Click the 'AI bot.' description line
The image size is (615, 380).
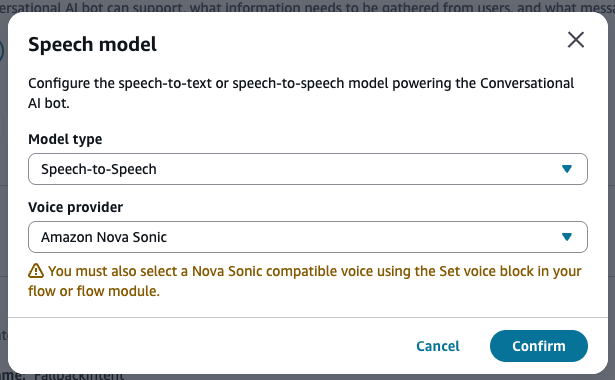tap(49, 103)
